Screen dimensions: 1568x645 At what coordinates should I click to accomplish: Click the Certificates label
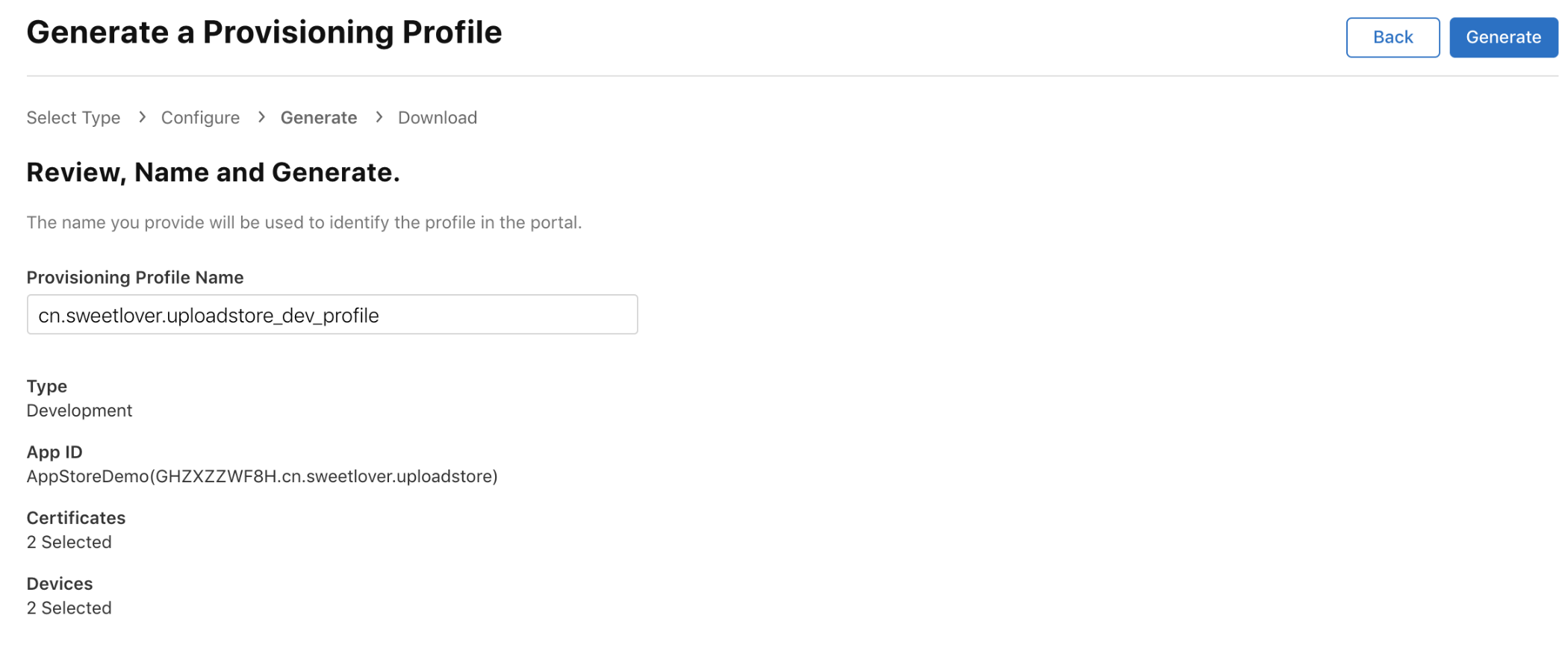click(x=76, y=518)
